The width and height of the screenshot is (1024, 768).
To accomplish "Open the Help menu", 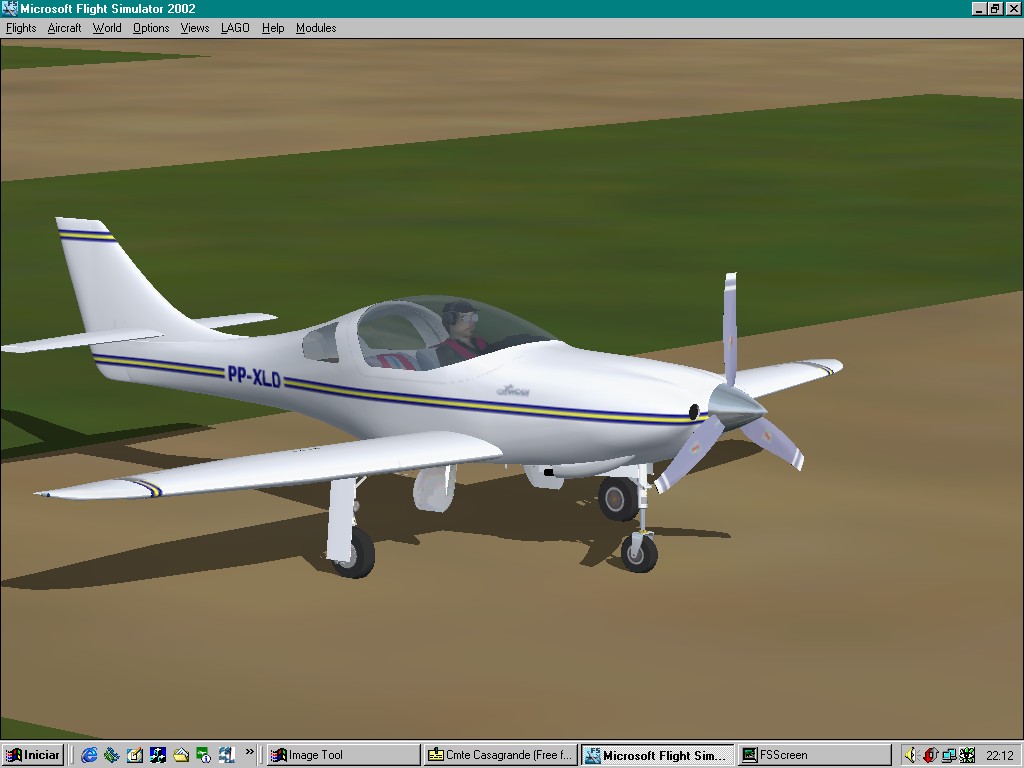I will [x=273, y=28].
